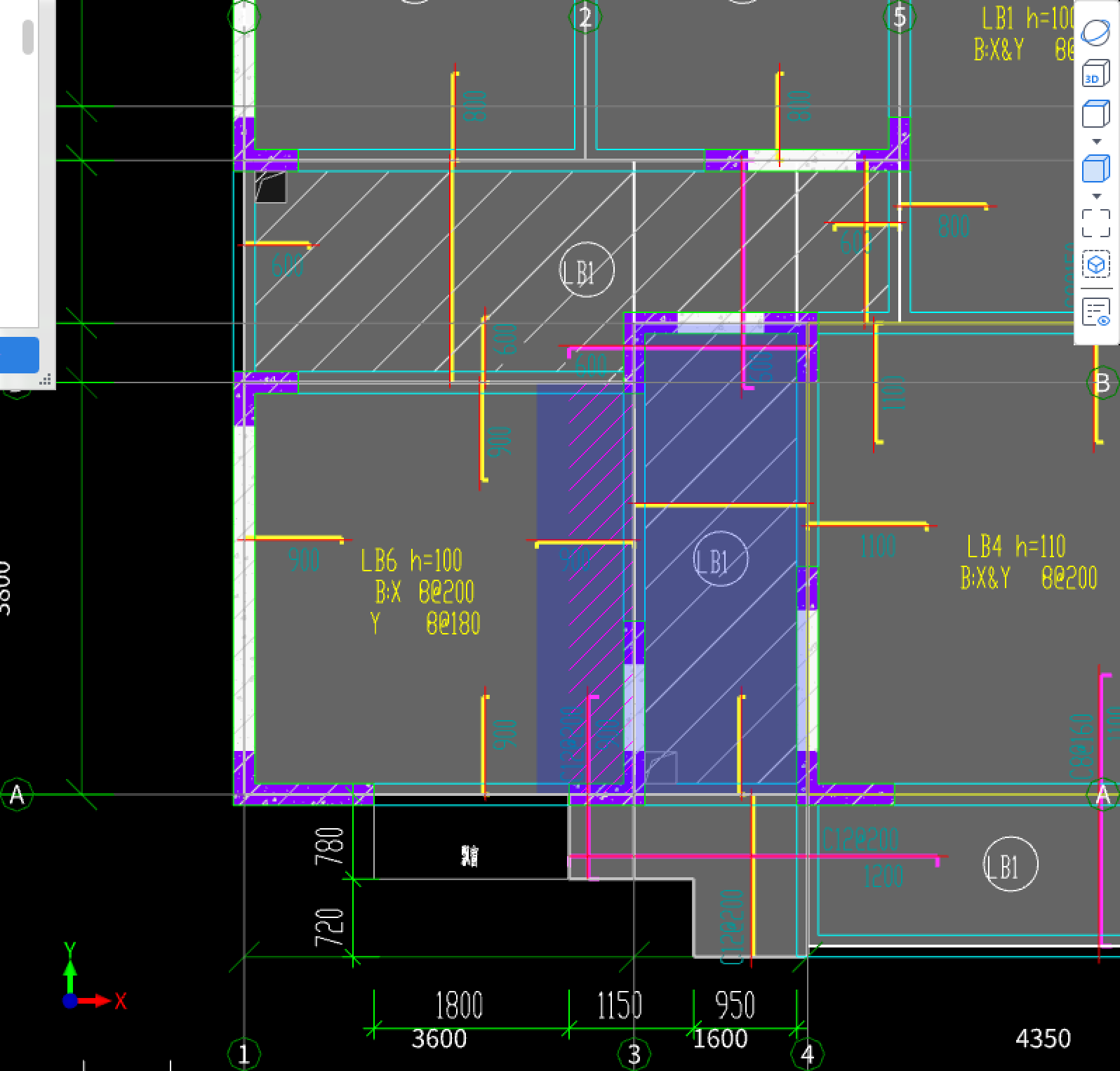This screenshot has height=1071, width=1120.
Task: Select the 3600 dimension text
Action: coord(439,1038)
